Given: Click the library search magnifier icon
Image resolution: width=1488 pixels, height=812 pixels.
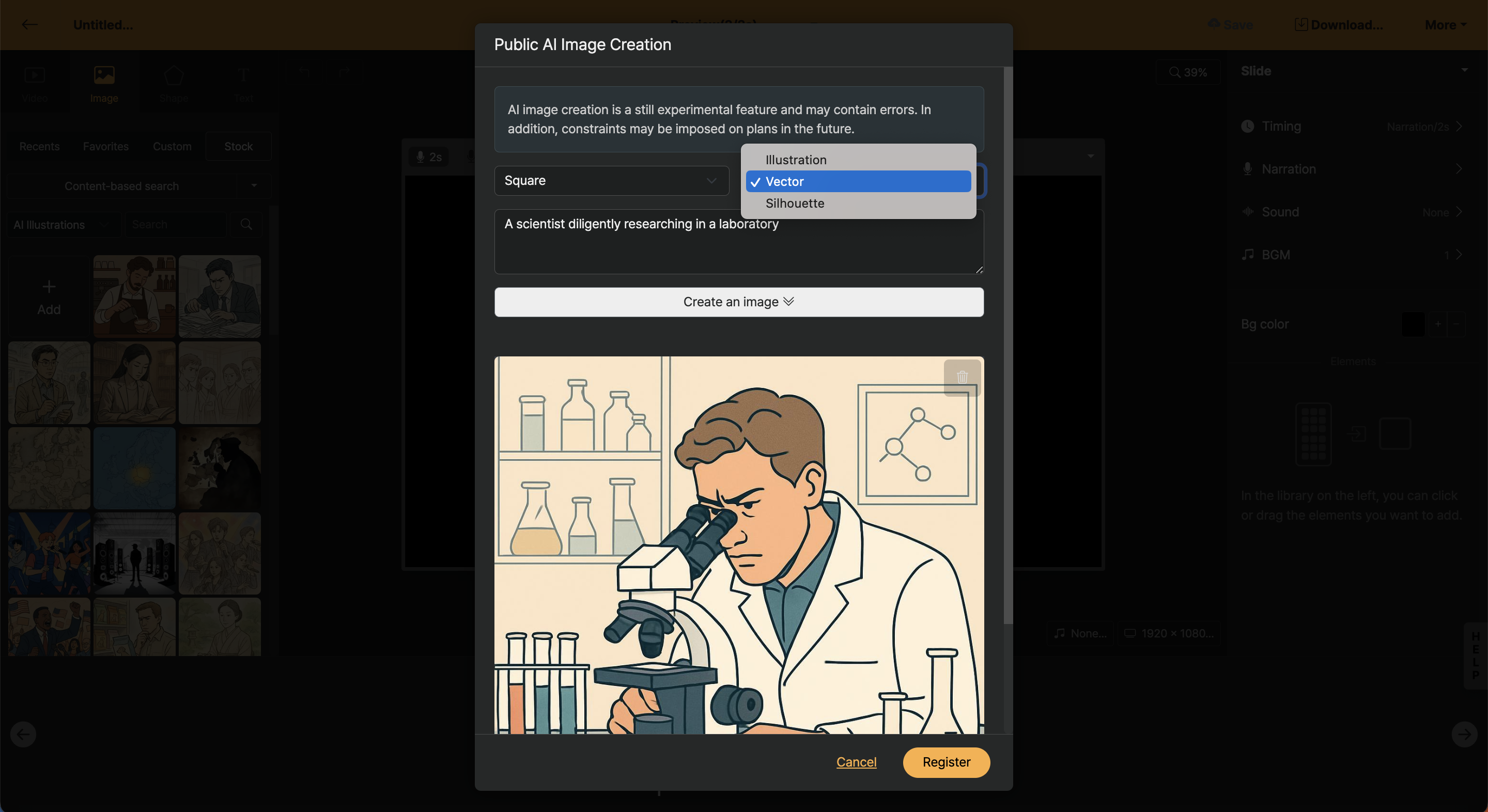Looking at the screenshot, I should coord(246,225).
